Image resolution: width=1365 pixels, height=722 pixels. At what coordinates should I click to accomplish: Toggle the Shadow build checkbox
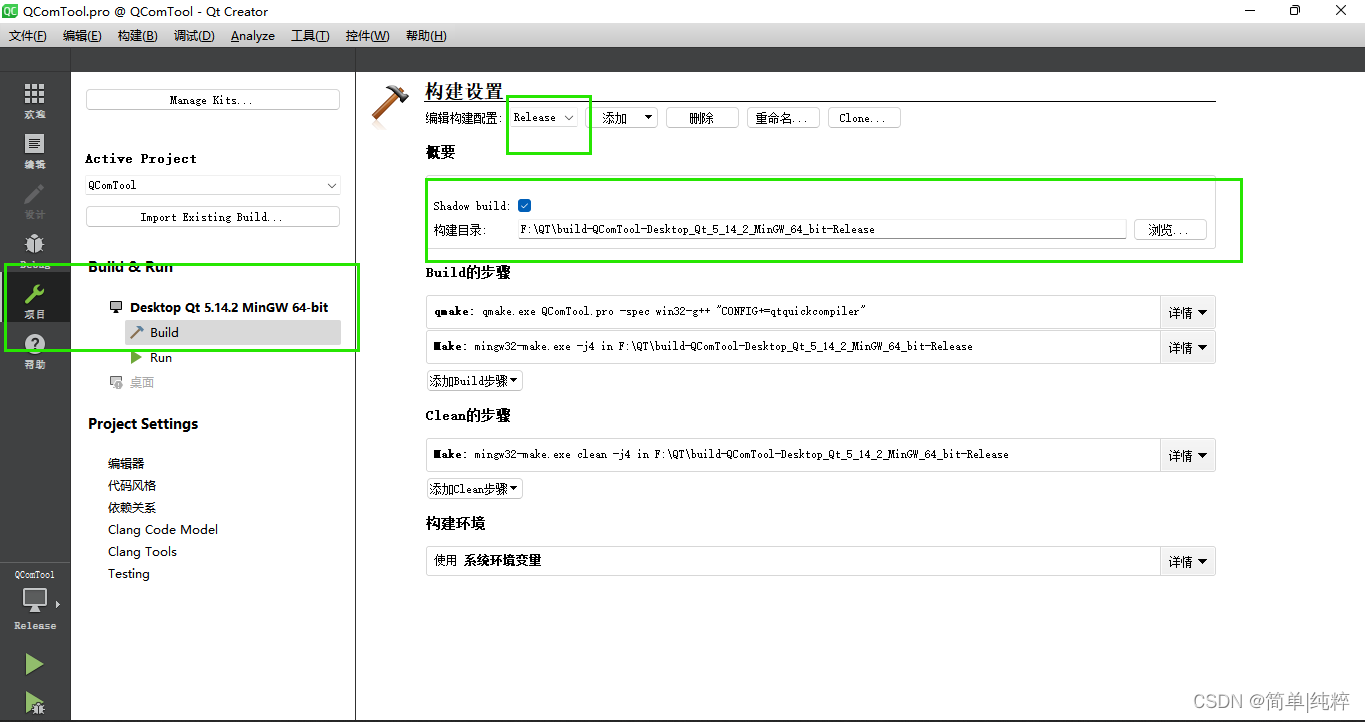(524, 206)
